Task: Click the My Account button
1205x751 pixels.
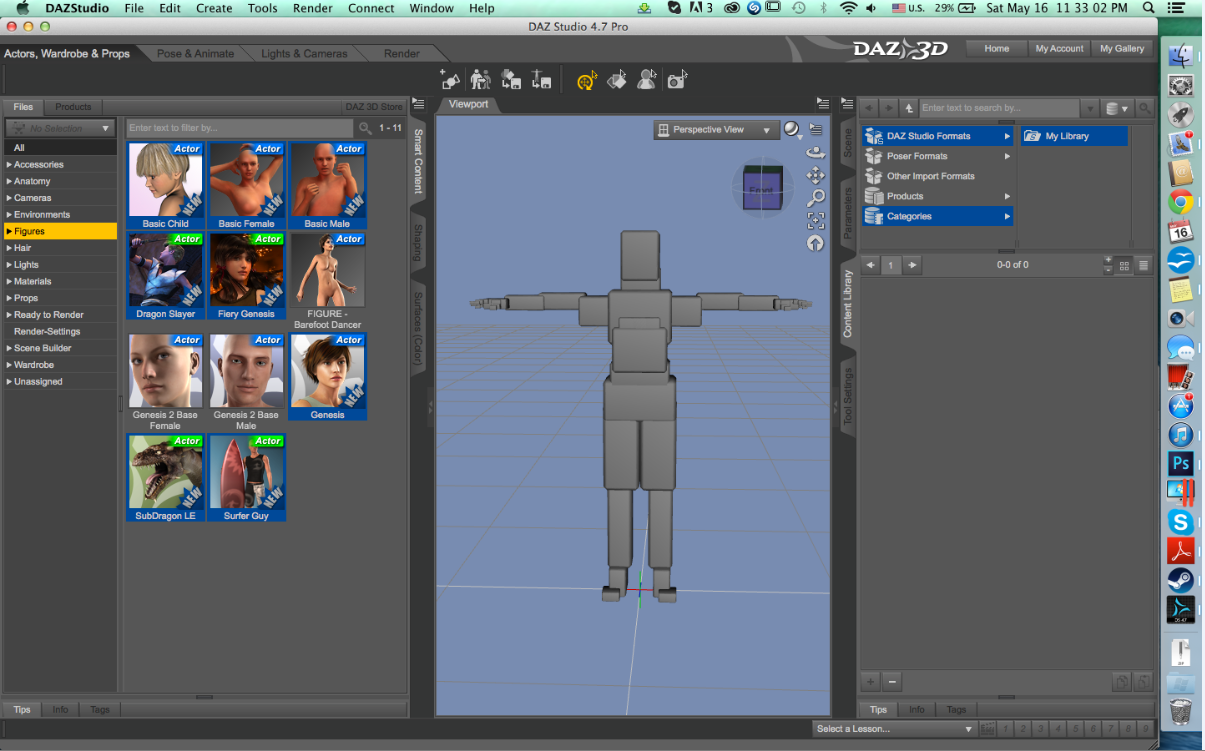Action: (1059, 48)
